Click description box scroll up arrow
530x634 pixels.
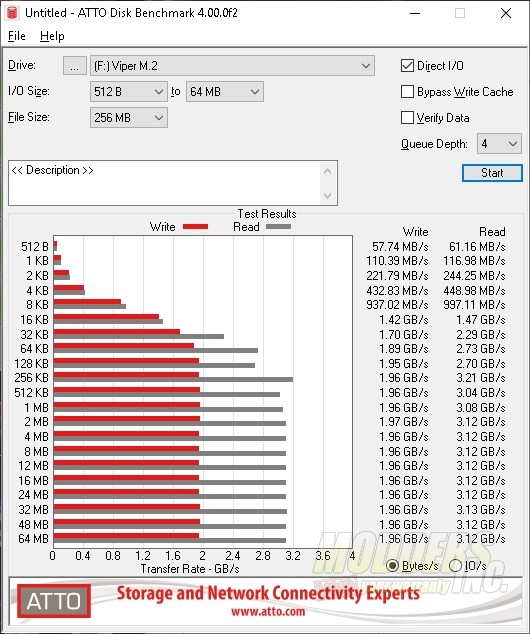tap(327, 171)
